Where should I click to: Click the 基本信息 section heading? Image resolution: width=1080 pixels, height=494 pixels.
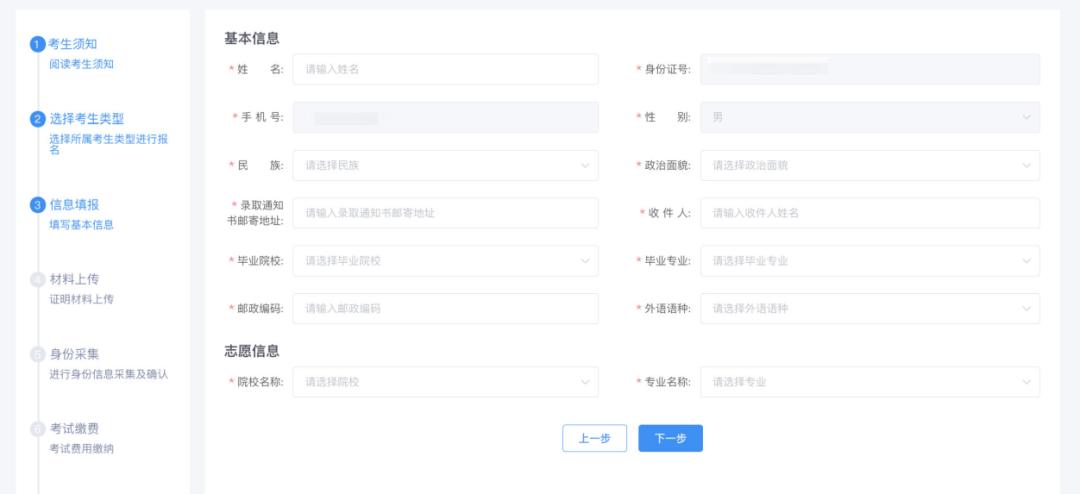[x=251, y=39]
